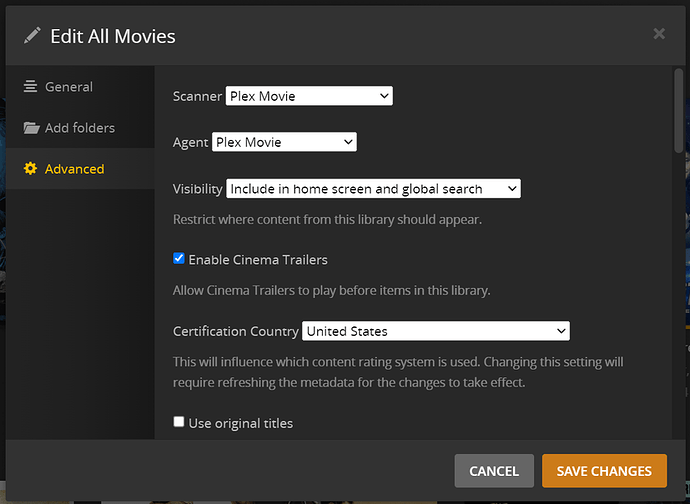Toggle Enable Cinema Trailers checkbox

click(x=179, y=258)
